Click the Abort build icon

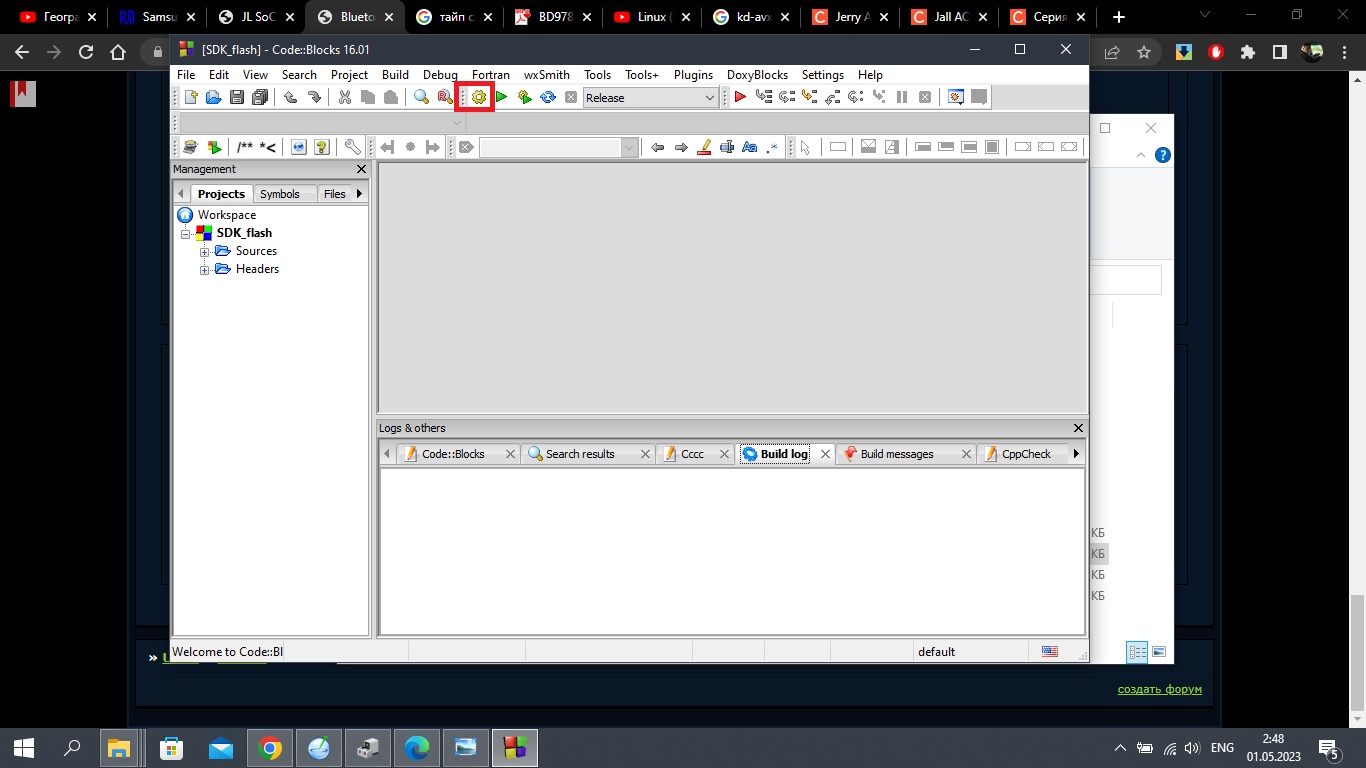[571, 97]
